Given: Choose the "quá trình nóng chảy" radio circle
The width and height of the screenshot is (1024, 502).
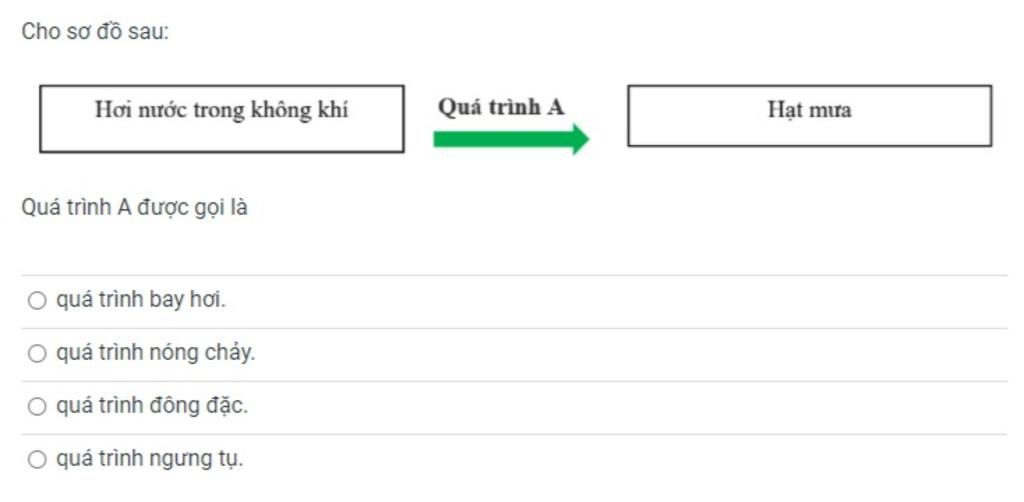Looking at the screenshot, I should click(x=37, y=354).
